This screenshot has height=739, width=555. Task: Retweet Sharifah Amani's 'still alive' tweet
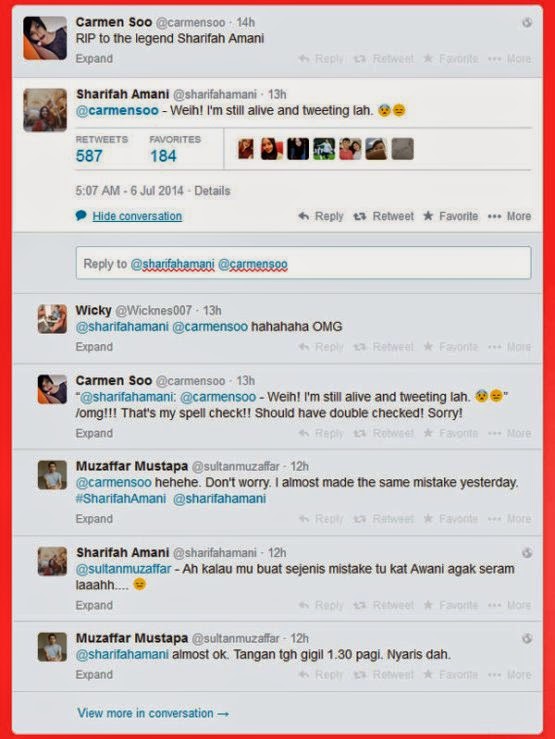point(384,216)
